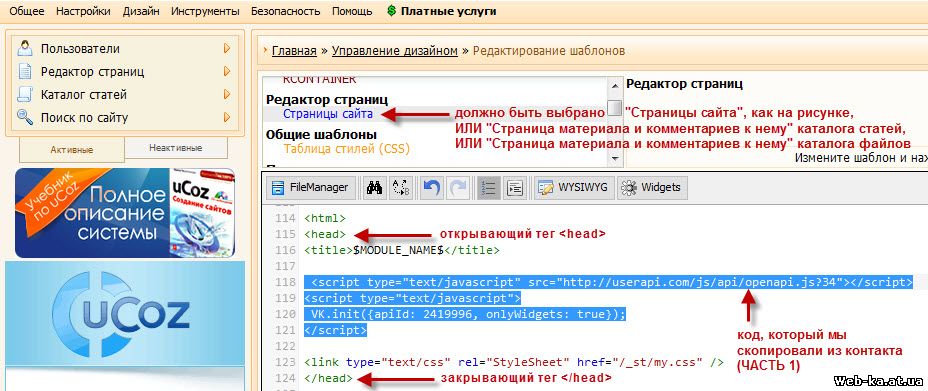928x391 pixels.
Task: Click template list scrollbar thumb
Action: 615,108
